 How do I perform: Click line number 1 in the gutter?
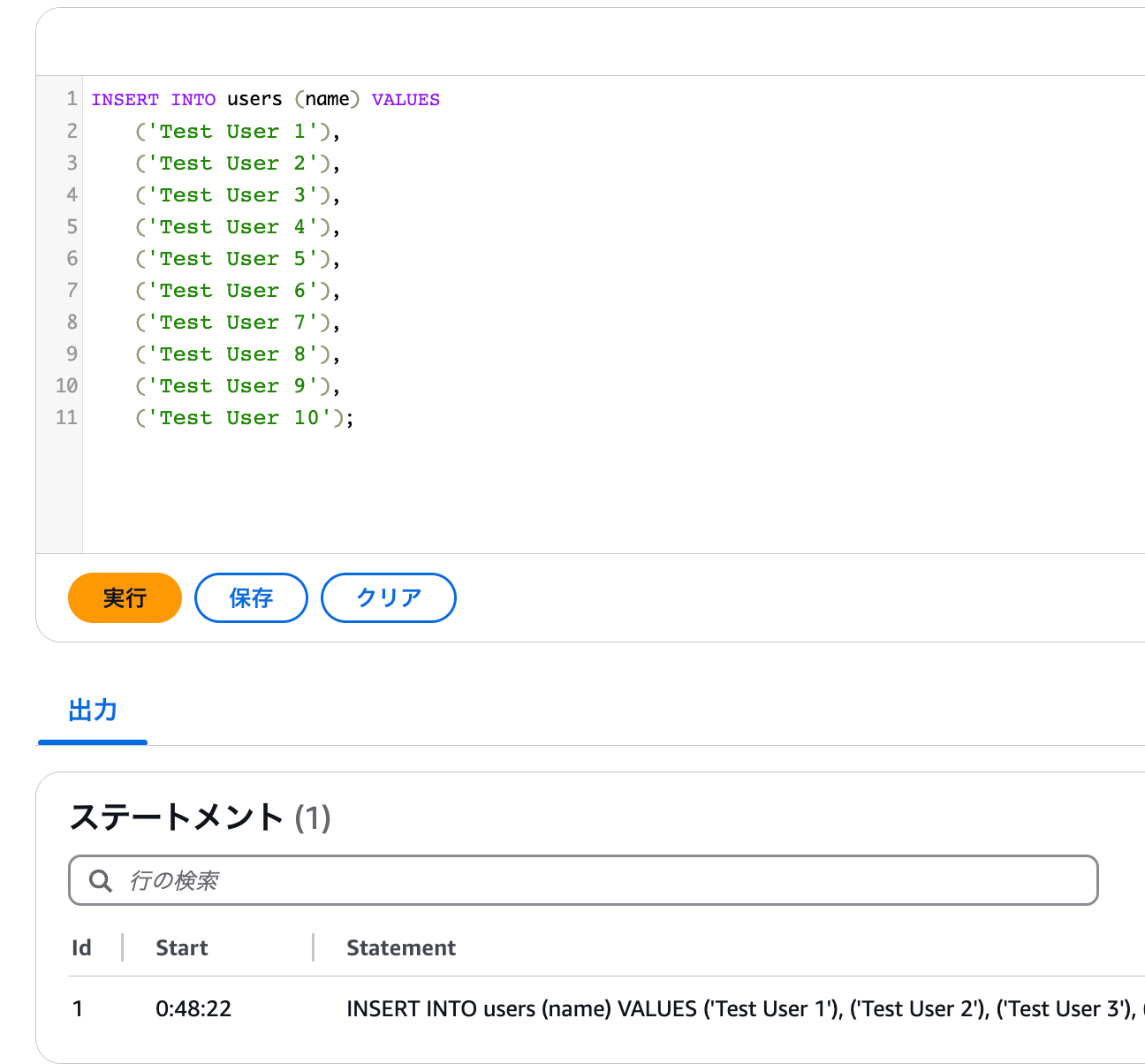(x=72, y=99)
